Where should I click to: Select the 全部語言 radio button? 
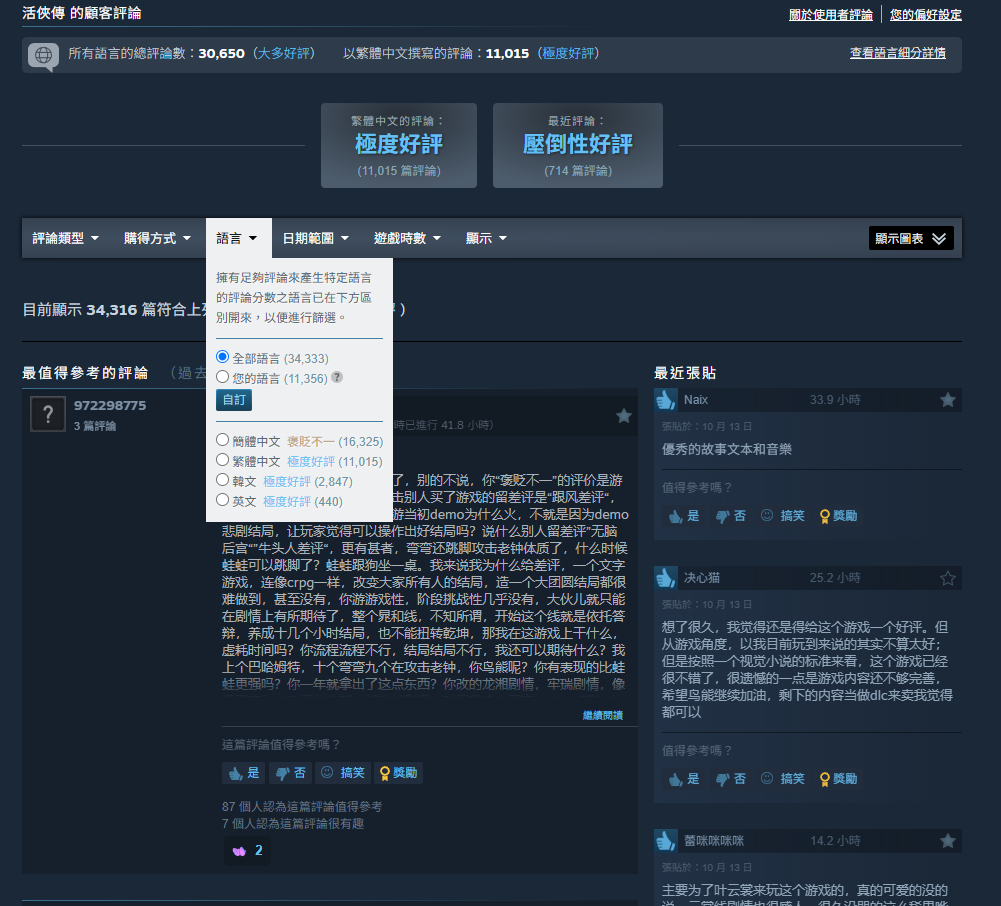(x=223, y=357)
